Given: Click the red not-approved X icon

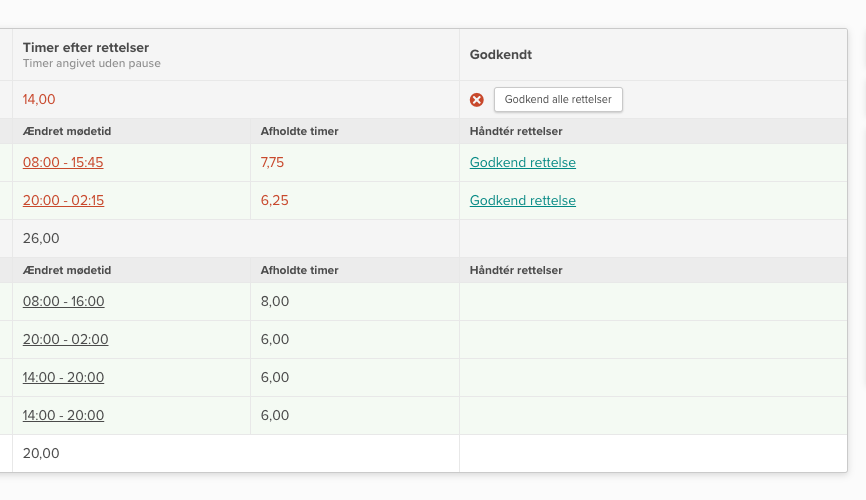Looking at the screenshot, I should coord(477,100).
